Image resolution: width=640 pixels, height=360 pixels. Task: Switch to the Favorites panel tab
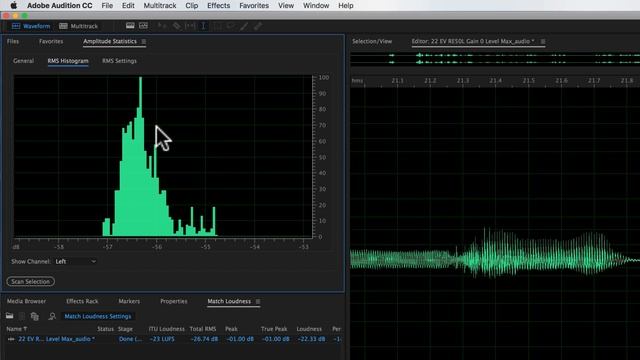(x=51, y=41)
